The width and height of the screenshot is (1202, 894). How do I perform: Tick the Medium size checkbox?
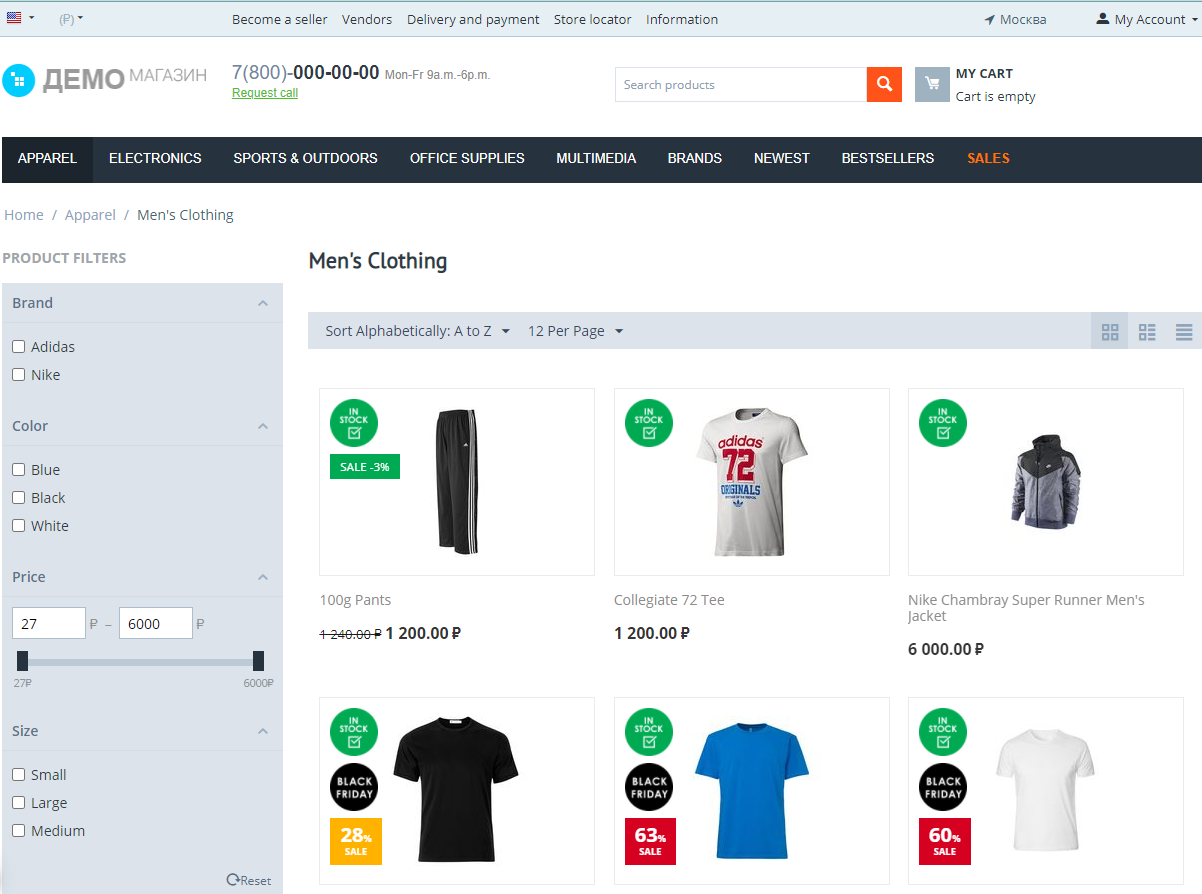[x=19, y=831]
